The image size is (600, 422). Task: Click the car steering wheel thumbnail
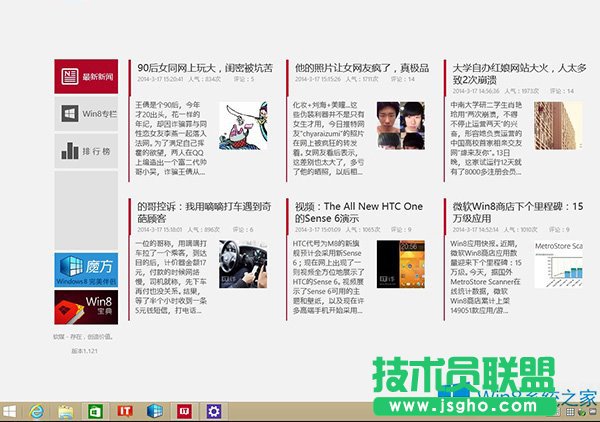[x=243, y=264]
